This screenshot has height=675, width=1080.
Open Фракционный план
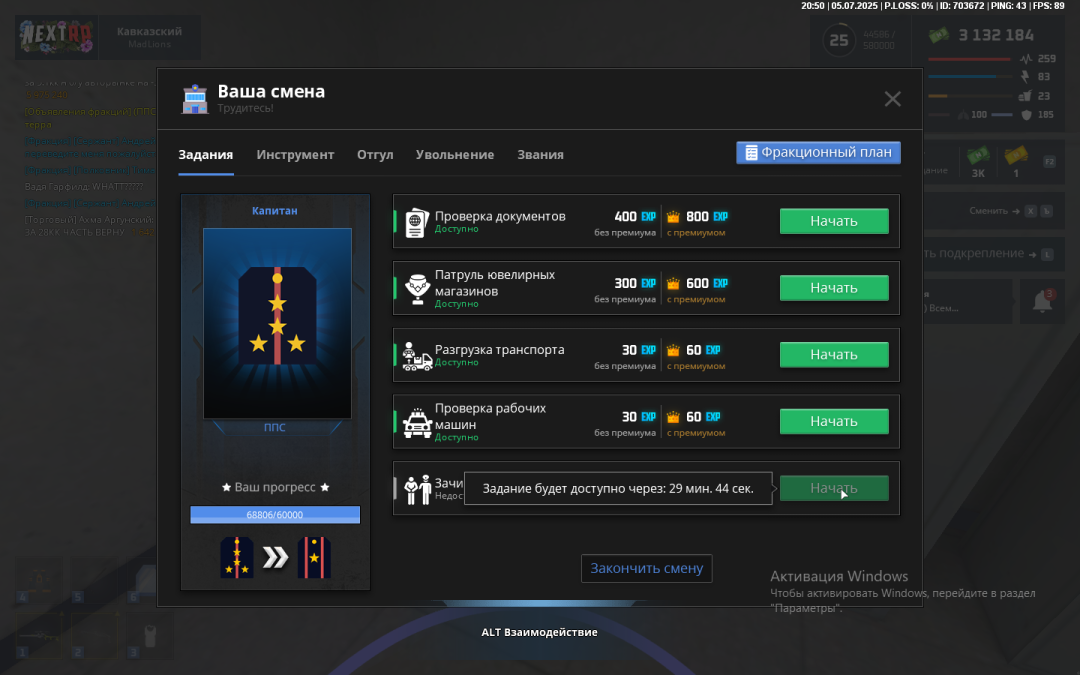[818, 152]
